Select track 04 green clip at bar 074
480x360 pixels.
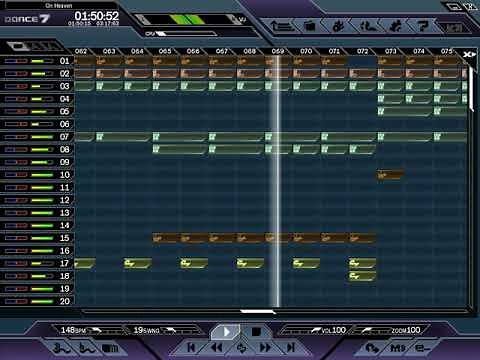[x=419, y=99]
